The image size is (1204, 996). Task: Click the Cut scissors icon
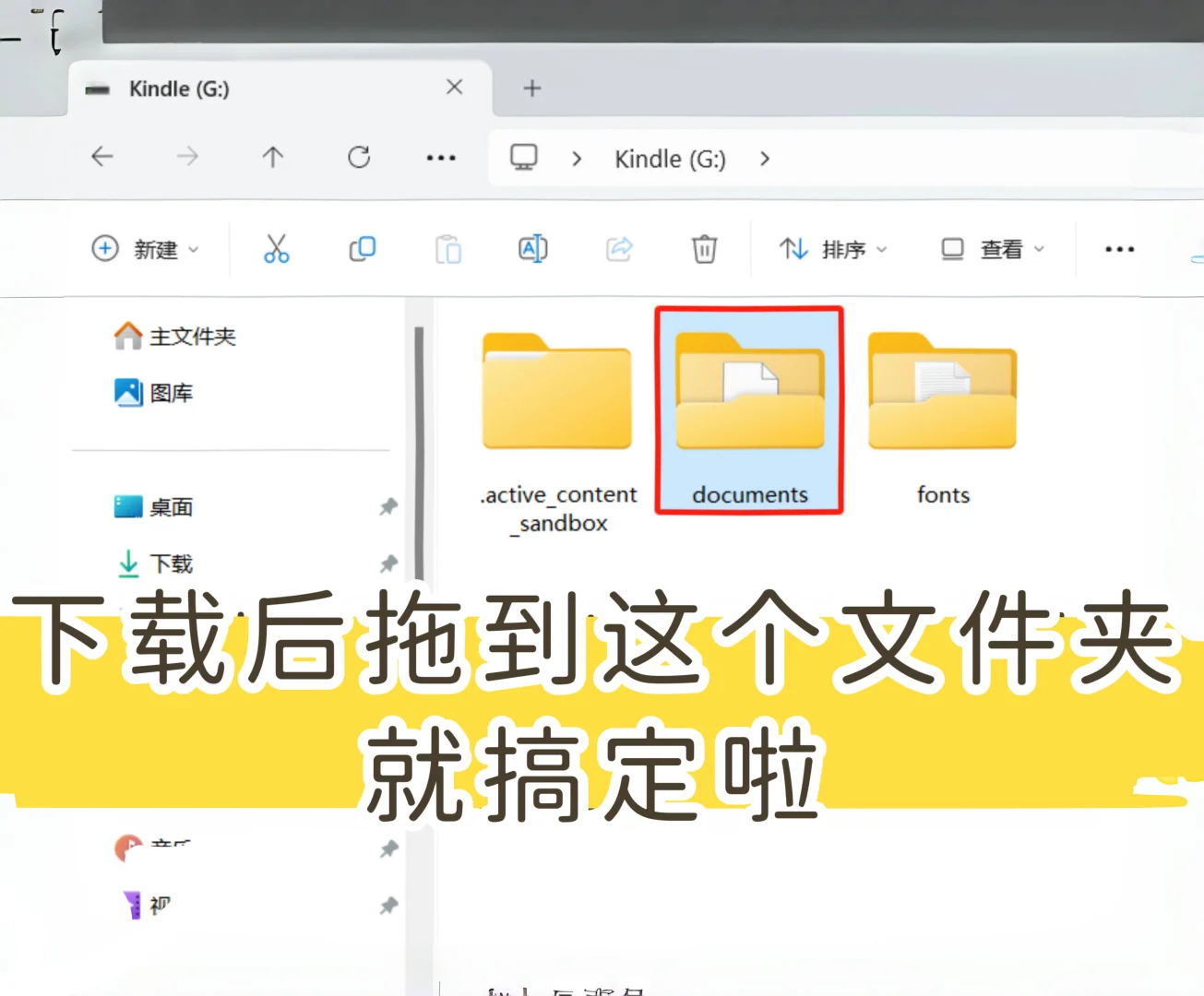[276, 249]
